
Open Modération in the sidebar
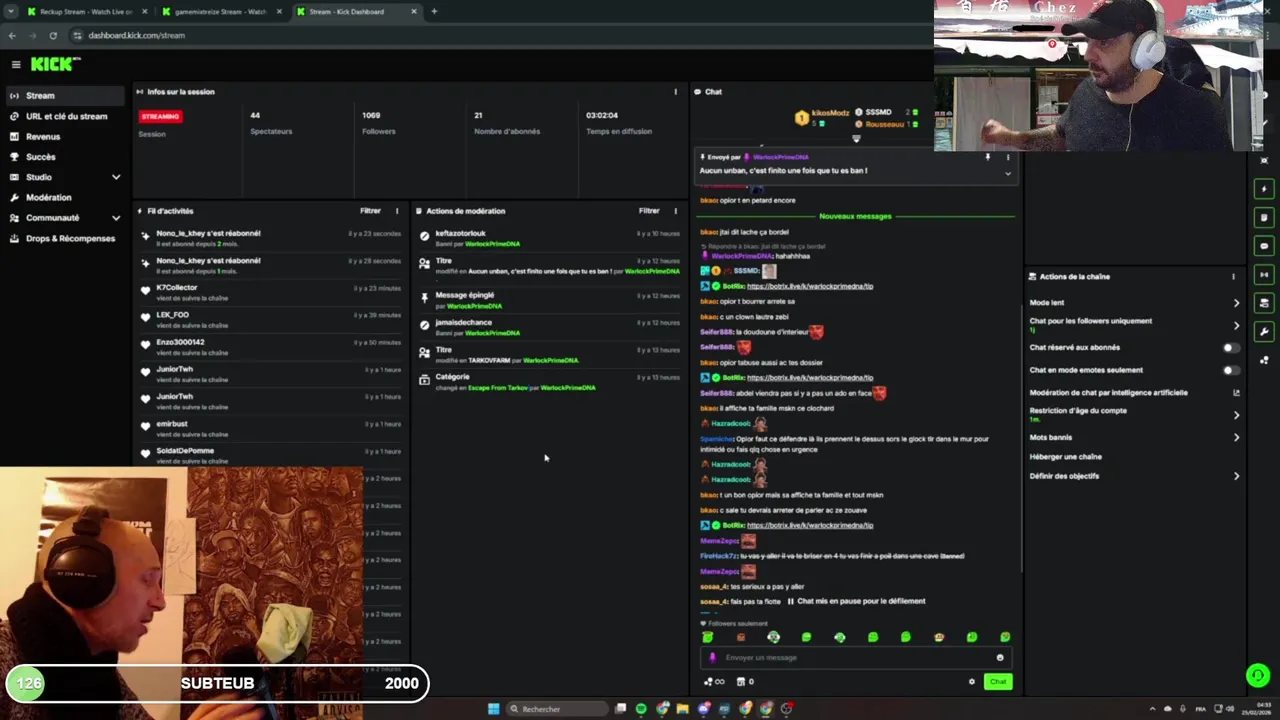point(64,198)
